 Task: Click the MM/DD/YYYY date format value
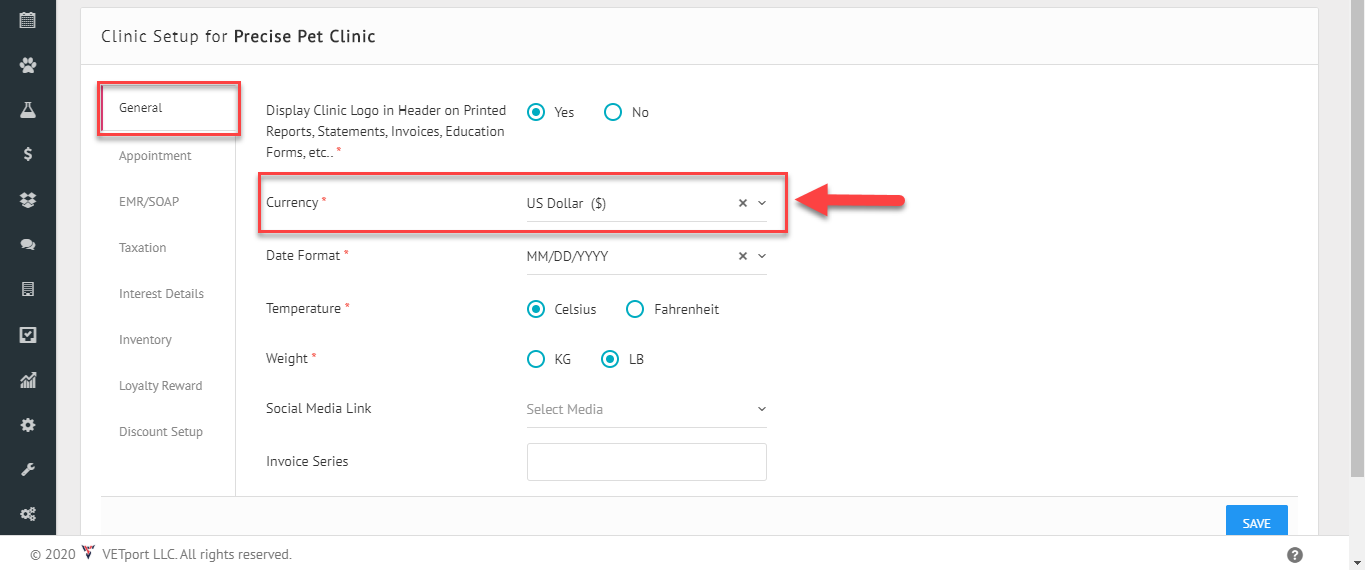pos(567,256)
